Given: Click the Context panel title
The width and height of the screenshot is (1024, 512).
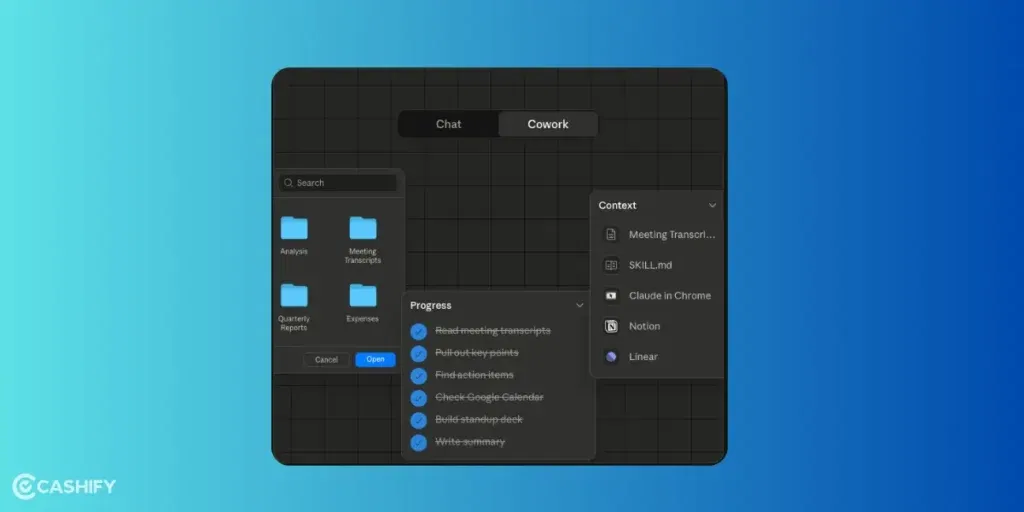Looking at the screenshot, I should [617, 205].
